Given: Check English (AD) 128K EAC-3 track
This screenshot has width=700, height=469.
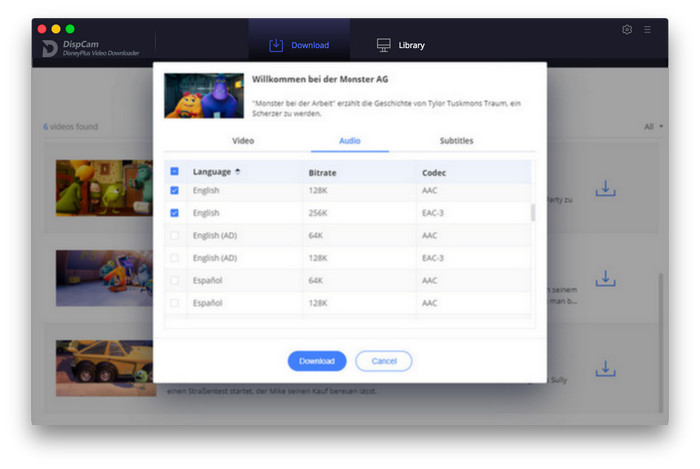Looking at the screenshot, I should (x=175, y=258).
